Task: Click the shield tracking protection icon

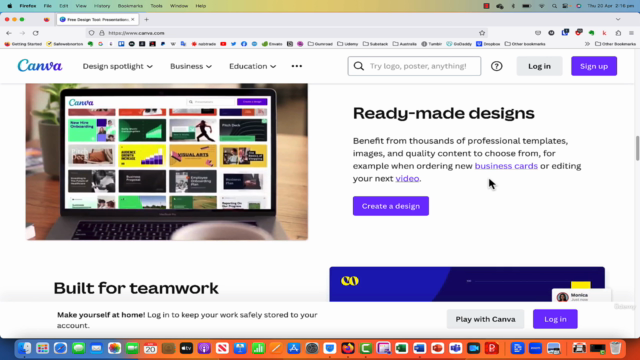Action: [x=91, y=33]
